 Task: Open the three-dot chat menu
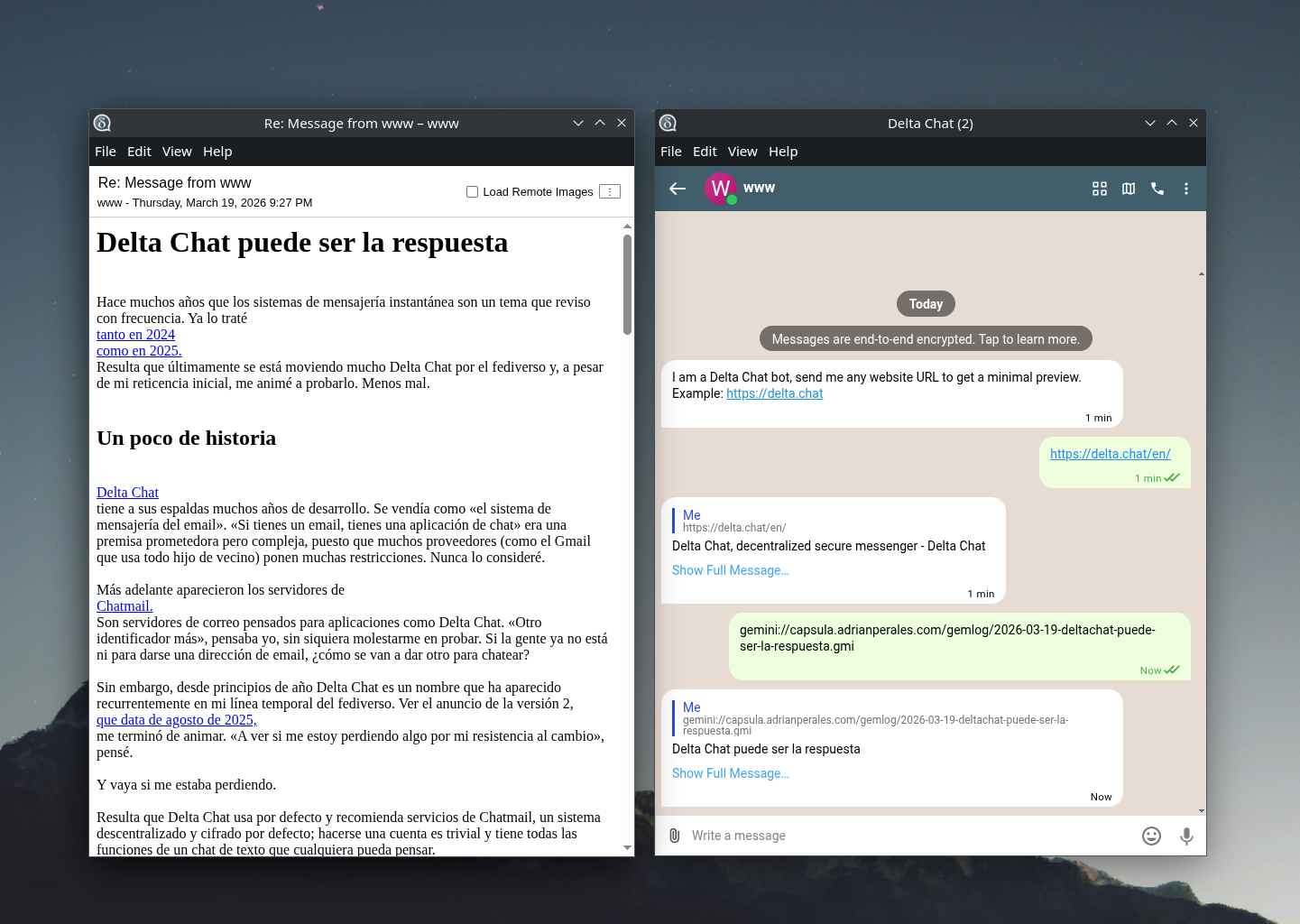tap(1186, 189)
